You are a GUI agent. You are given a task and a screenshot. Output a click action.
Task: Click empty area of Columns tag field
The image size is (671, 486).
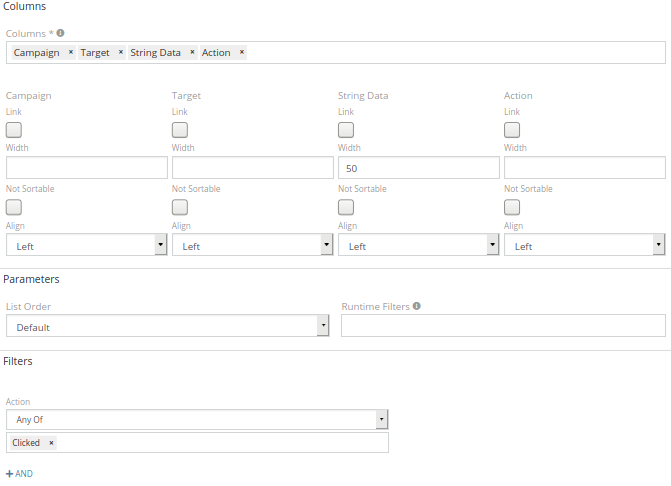450,53
